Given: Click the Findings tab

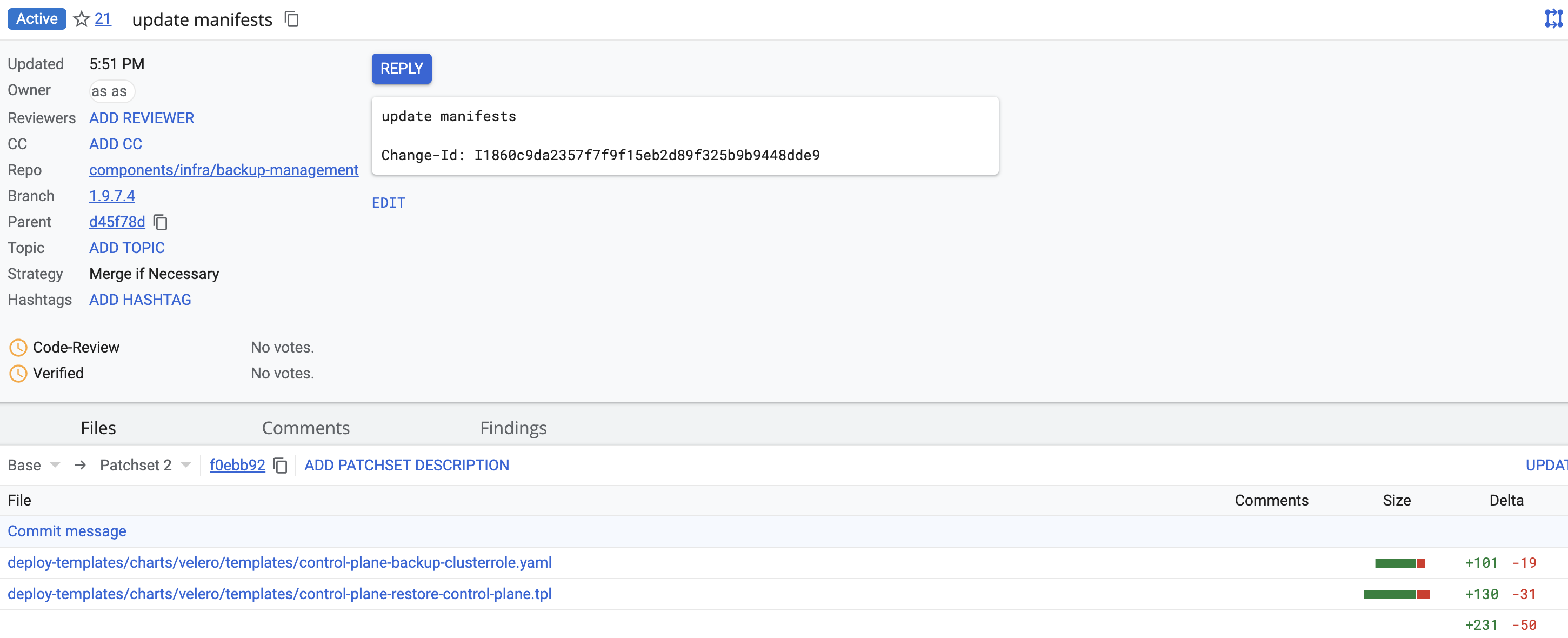Looking at the screenshot, I should point(512,428).
